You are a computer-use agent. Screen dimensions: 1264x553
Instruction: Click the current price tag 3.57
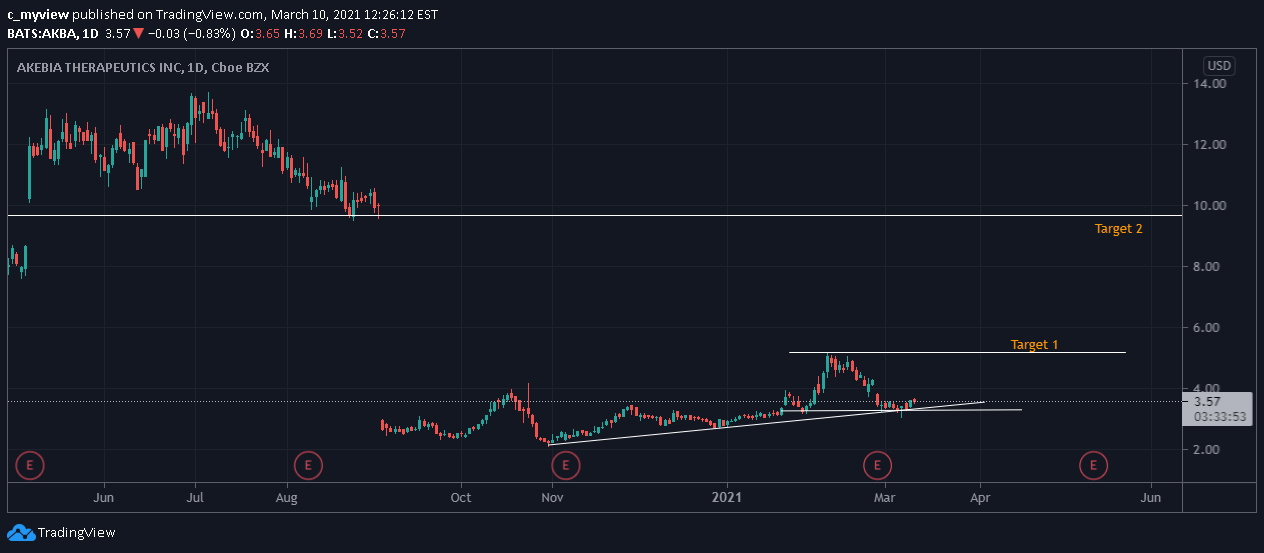click(1215, 402)
